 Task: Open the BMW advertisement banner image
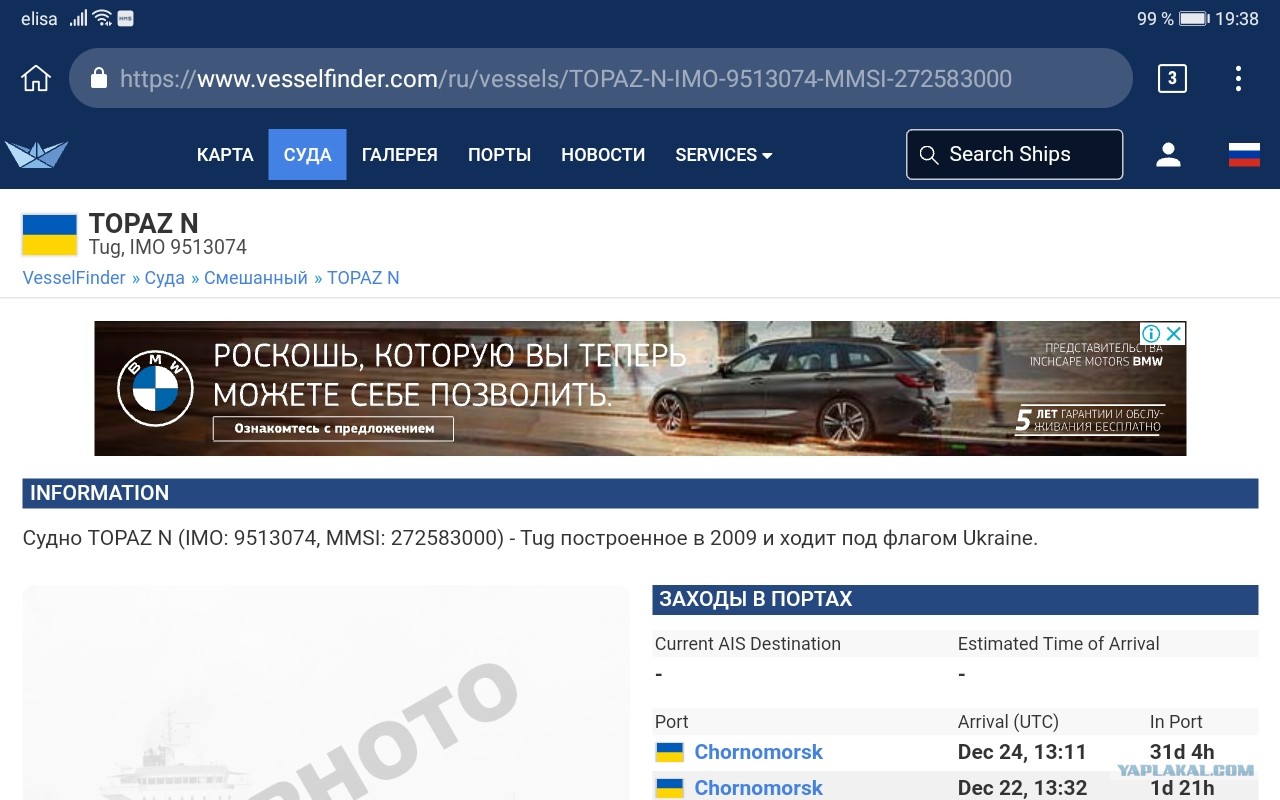pos(640,388)
